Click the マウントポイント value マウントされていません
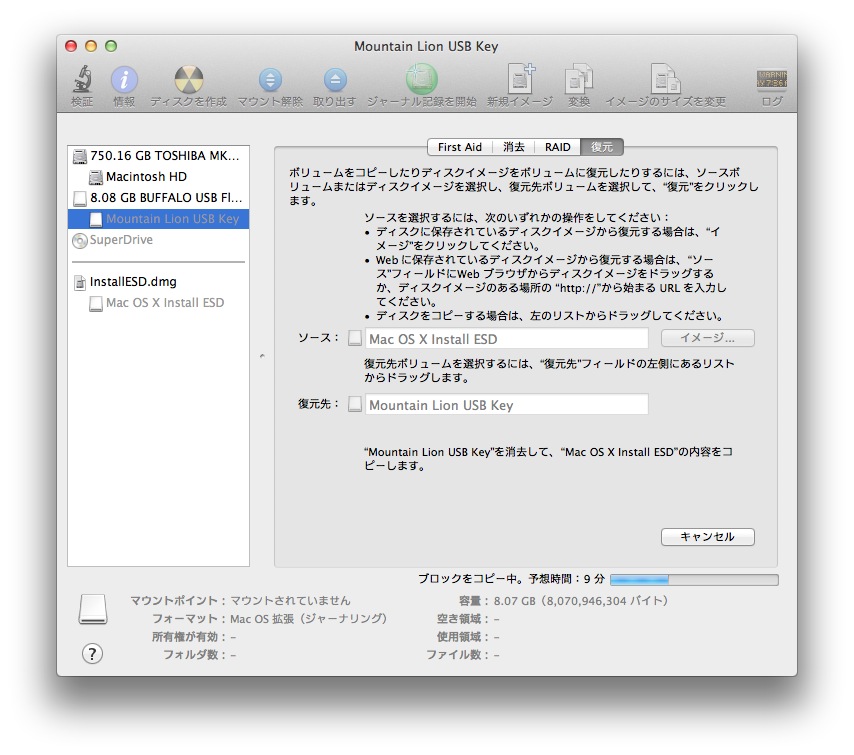The width and height of the screenshot is (854, 755). click(290, 601)
